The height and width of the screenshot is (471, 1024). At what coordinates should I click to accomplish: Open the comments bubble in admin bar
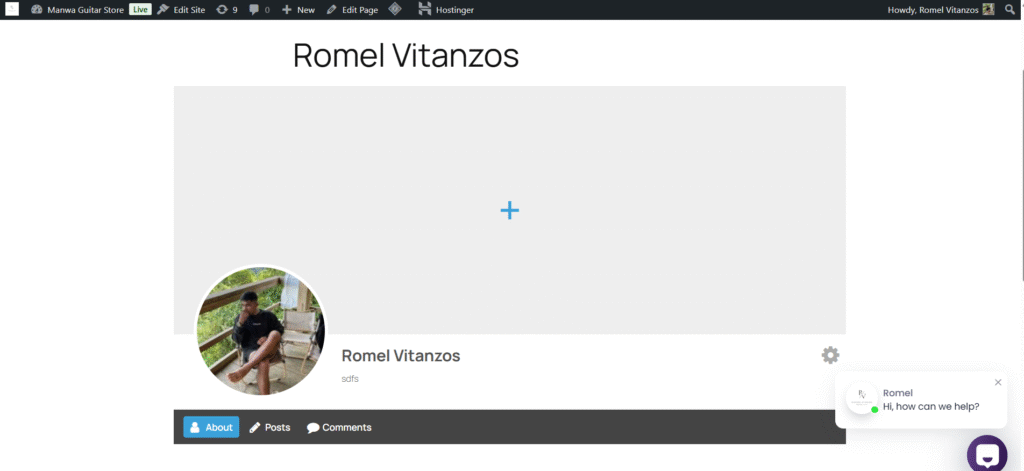(x=259, y=9)
